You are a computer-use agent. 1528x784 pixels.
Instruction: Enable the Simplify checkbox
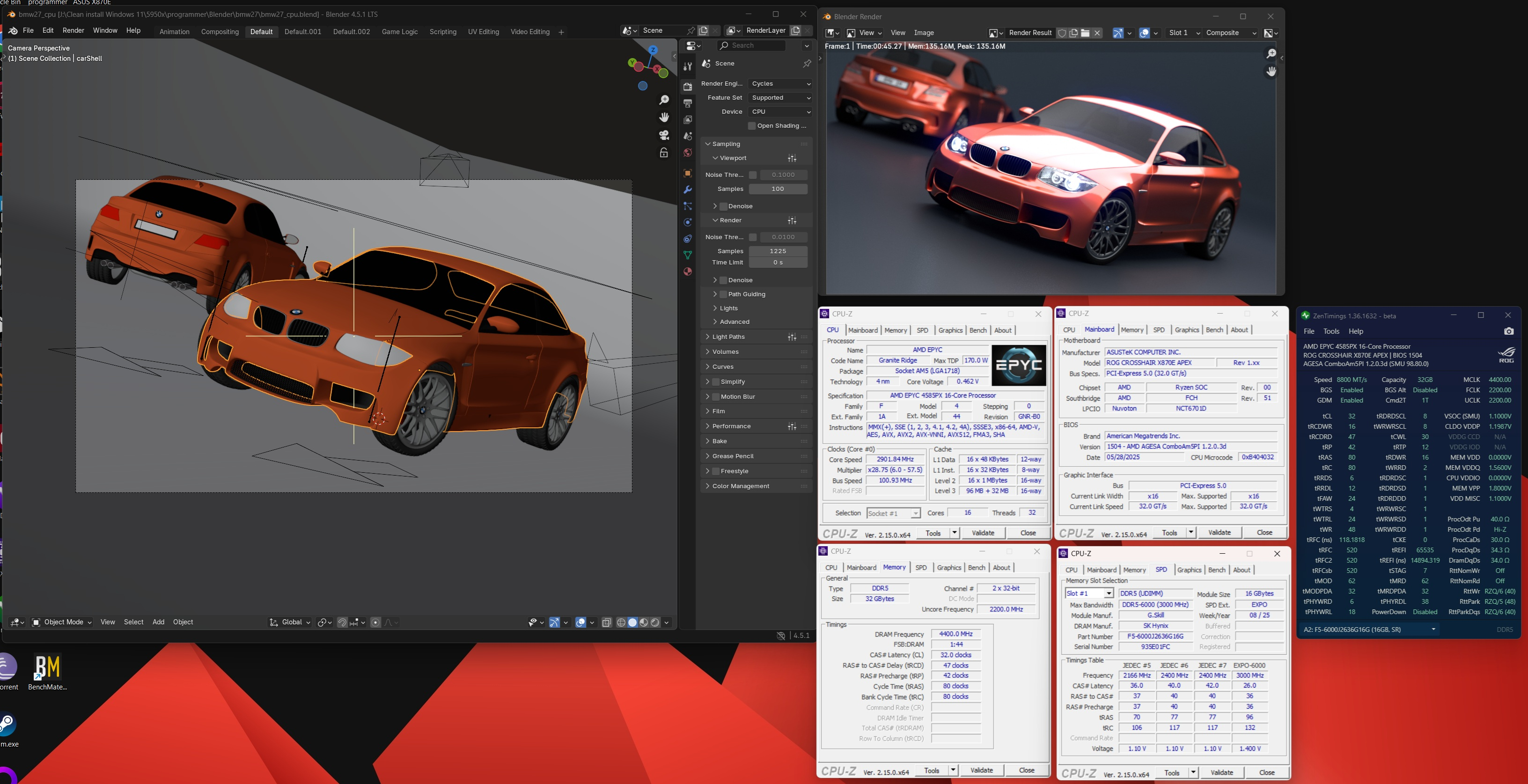pos(716,382)
